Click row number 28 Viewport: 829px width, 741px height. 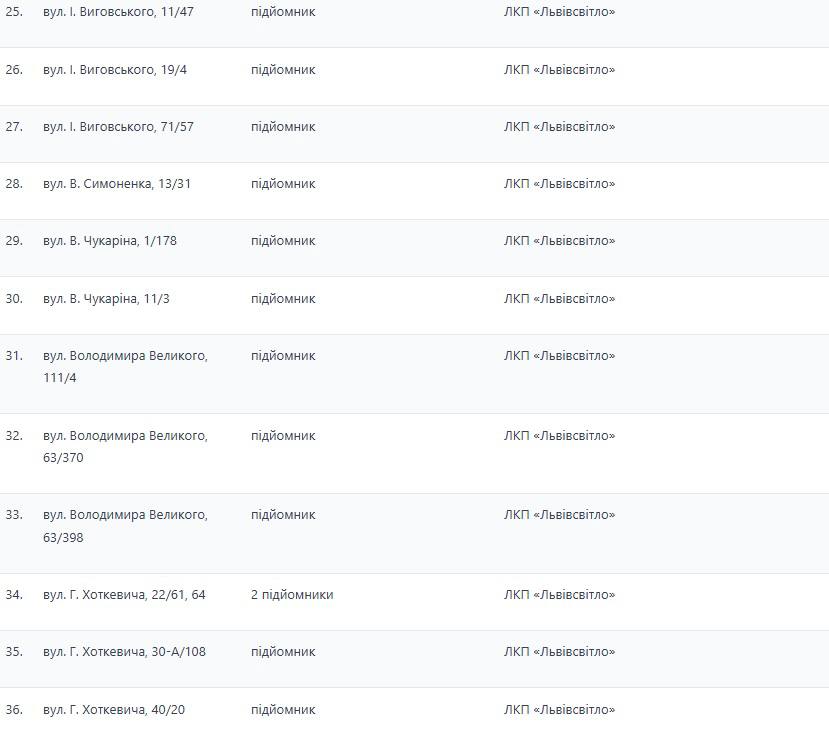[x=14, y=184]
